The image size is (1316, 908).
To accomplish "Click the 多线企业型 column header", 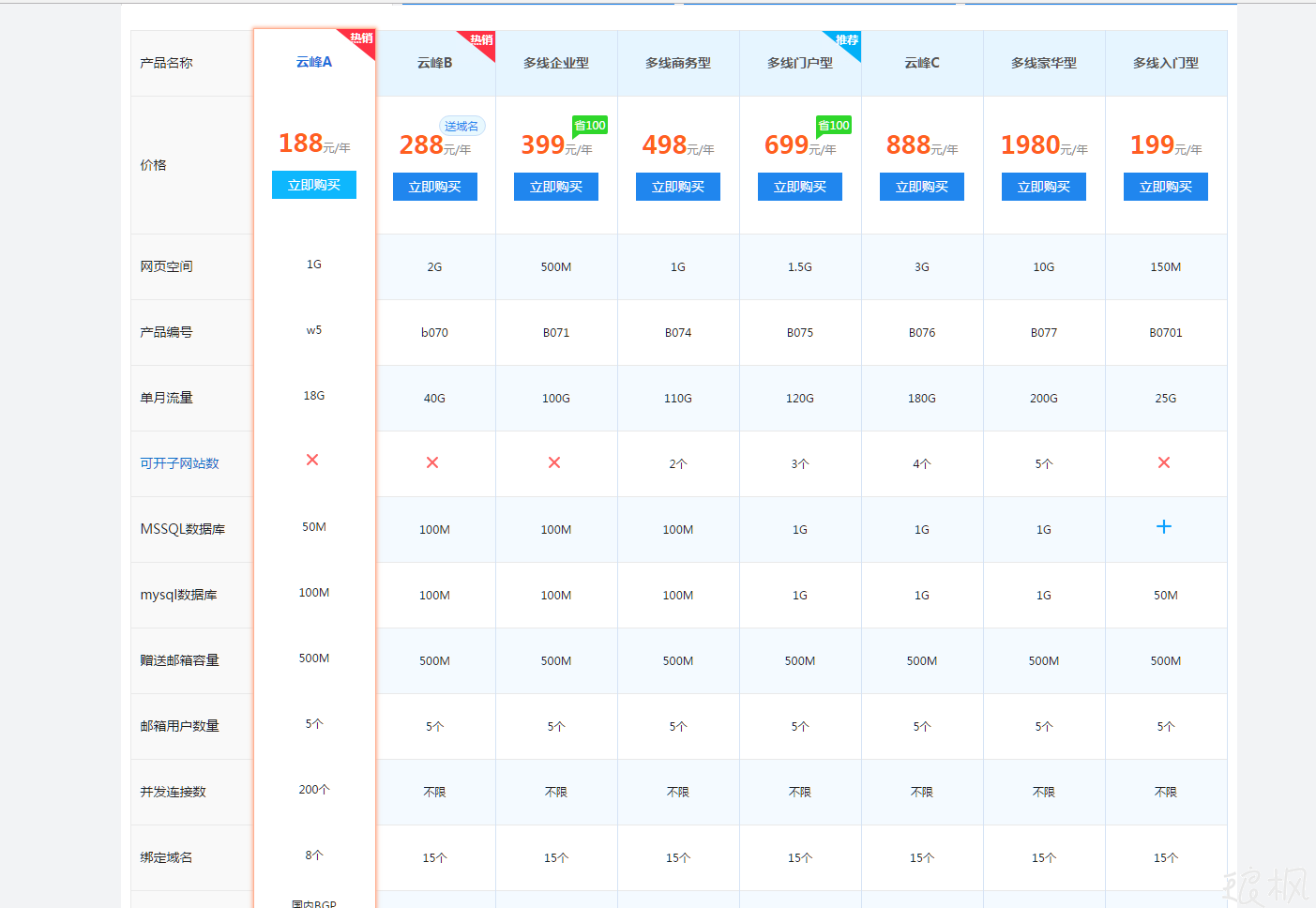I will (556, 63).
